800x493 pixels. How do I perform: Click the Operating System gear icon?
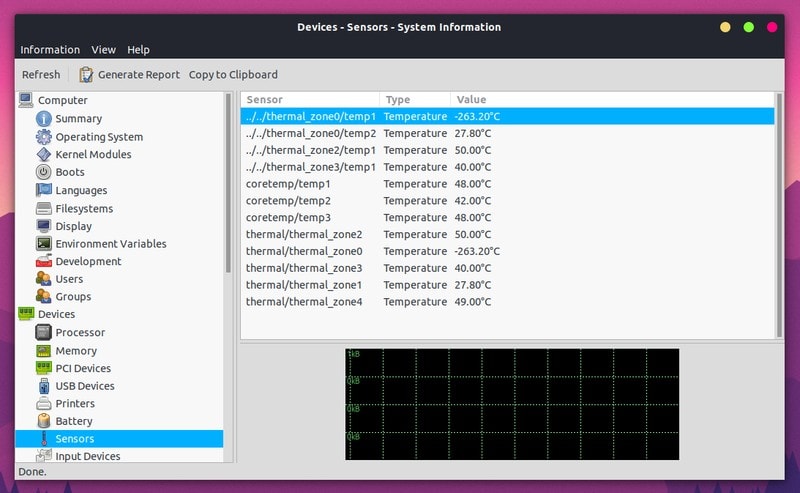pyautogui.click(x=44, y=137)
